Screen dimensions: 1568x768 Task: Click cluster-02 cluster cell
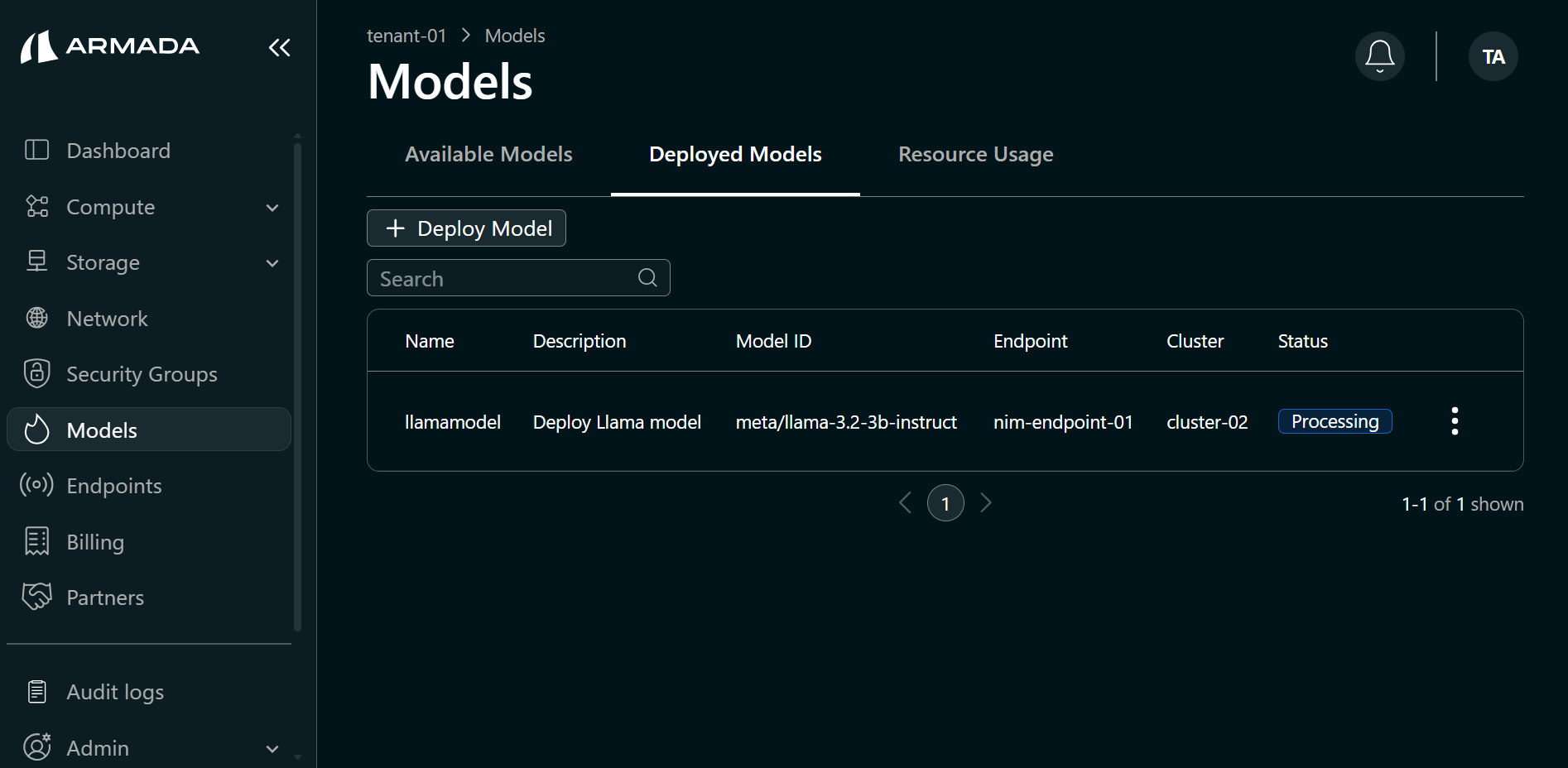[1207, 422]
